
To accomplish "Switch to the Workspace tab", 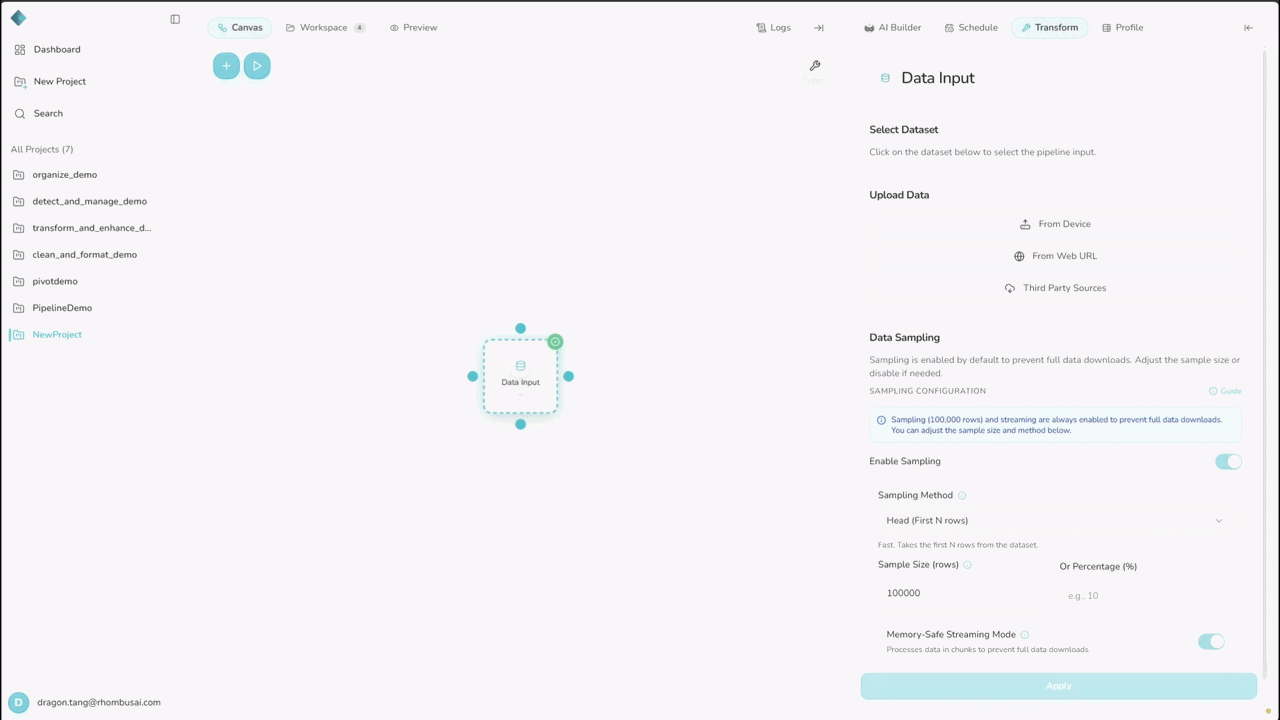I will point(325,28).
